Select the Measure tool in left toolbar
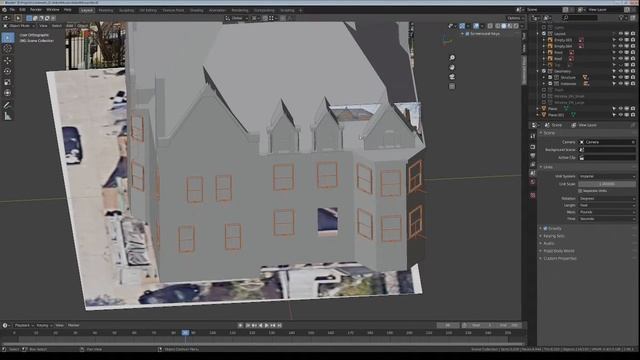The width and height of the screenshot is (640, 360). (x=8, y=116)
